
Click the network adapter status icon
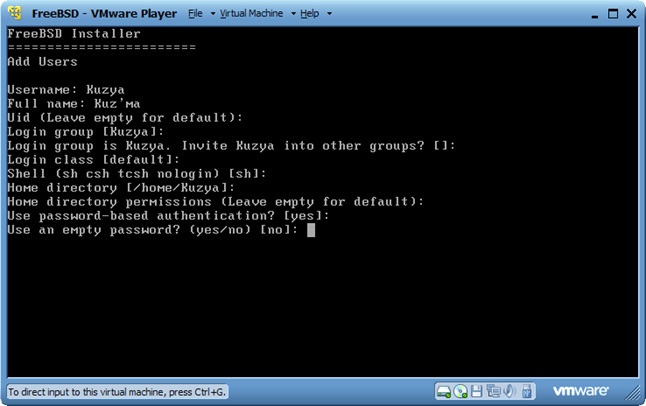(x=493, y=390)
